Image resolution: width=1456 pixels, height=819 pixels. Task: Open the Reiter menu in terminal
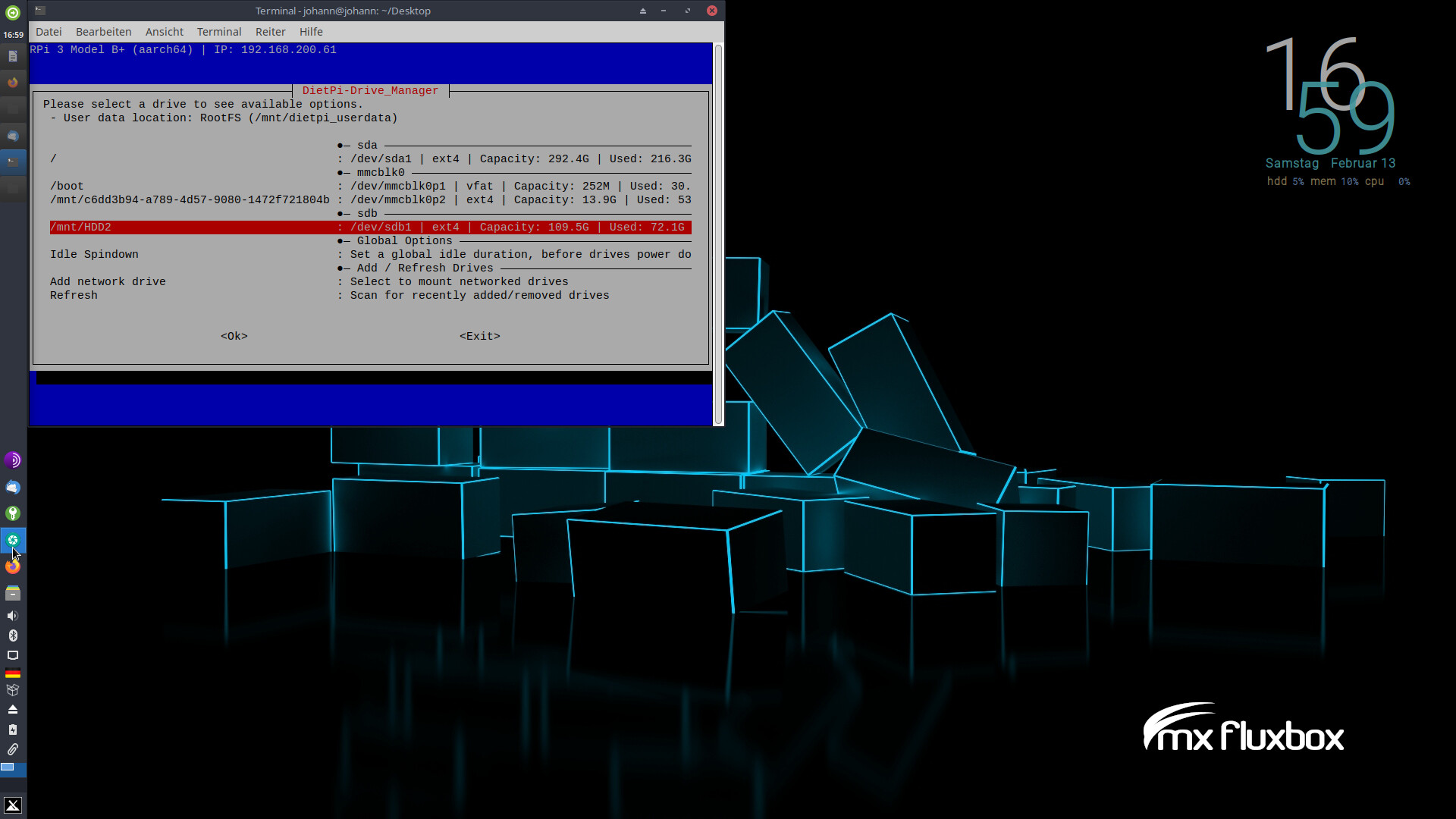click(x=270, y=32)
